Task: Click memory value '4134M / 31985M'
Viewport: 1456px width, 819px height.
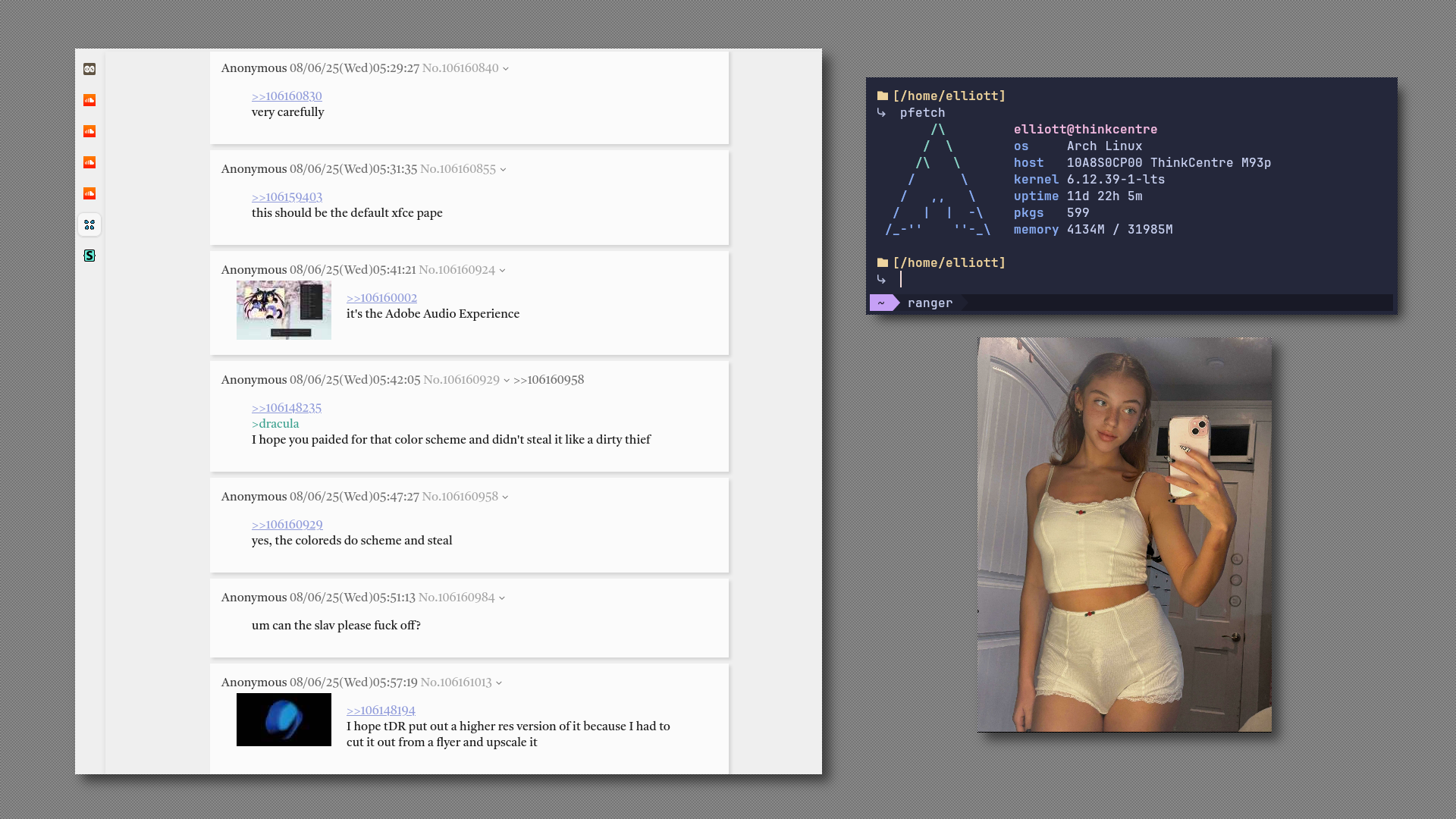Action: coord(1119,229)
